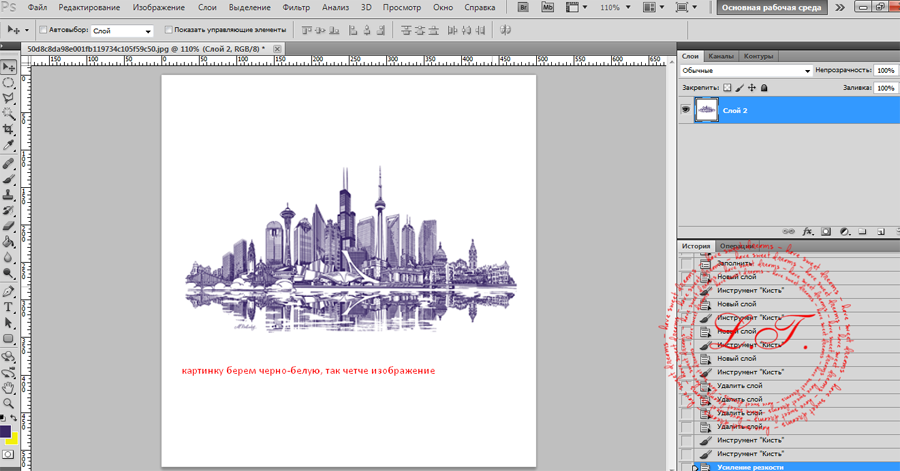900x471 pixels.
Task: Enable the Автовыбор checkbox
Action: pyautogui.click(x=43, y=29)
